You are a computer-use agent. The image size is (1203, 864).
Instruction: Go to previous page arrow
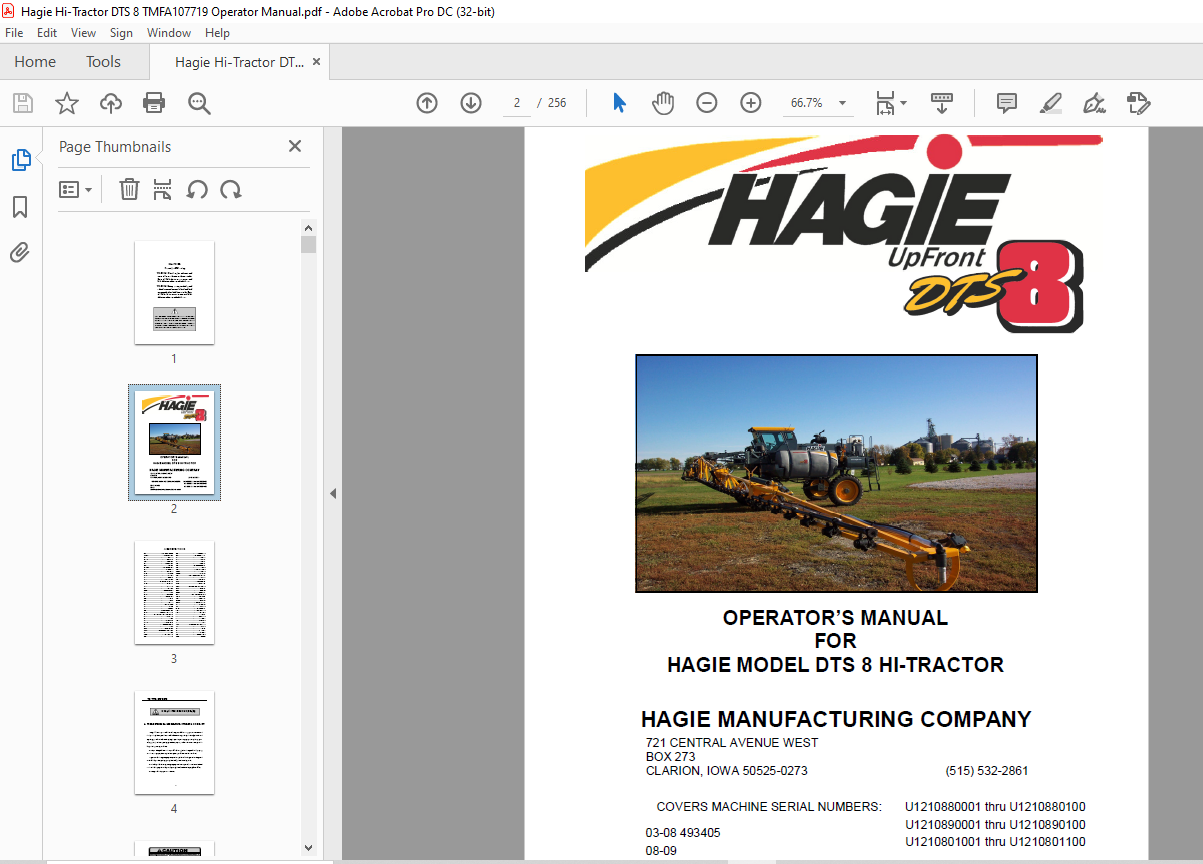(x=427, y=103)
